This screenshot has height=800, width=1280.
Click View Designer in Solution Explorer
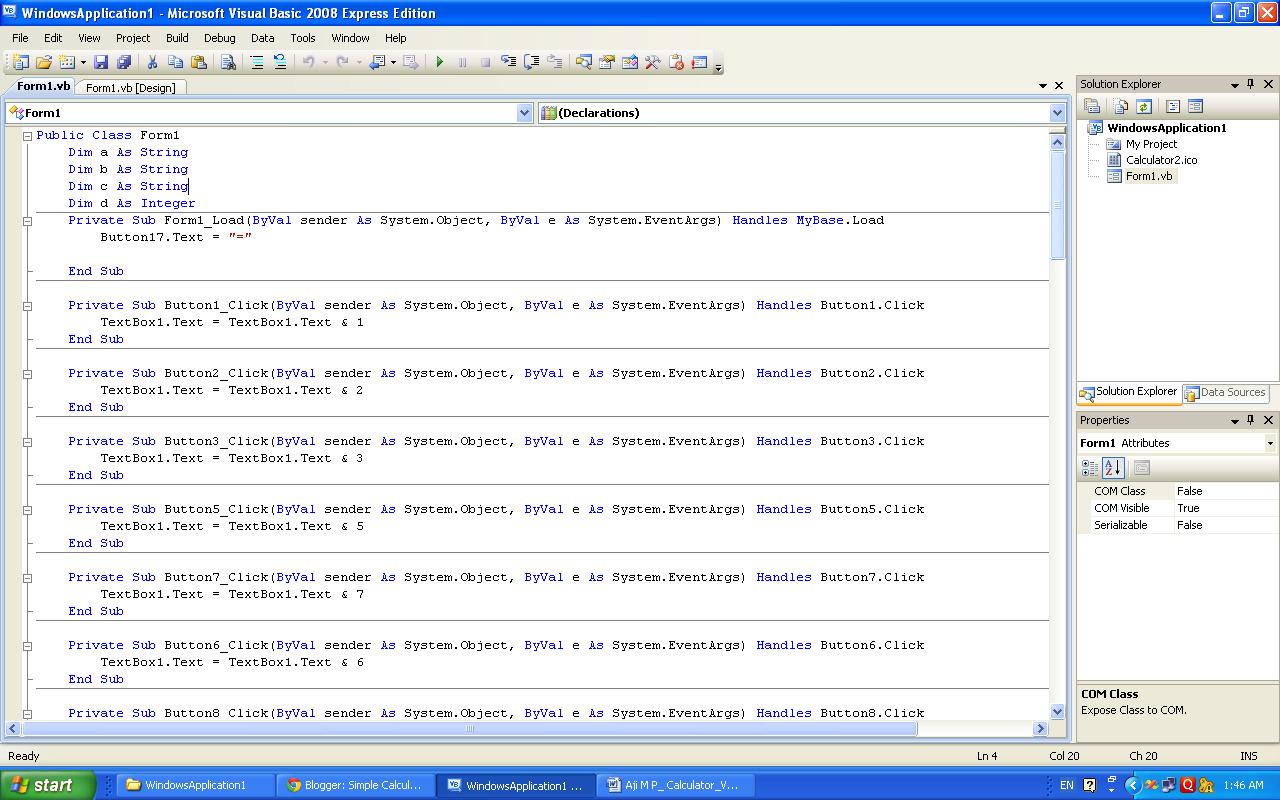(1195, 106)
